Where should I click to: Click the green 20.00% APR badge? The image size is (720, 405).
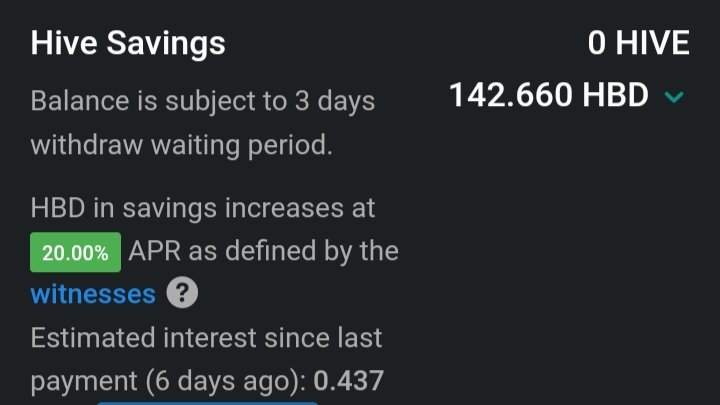[76, 252]
